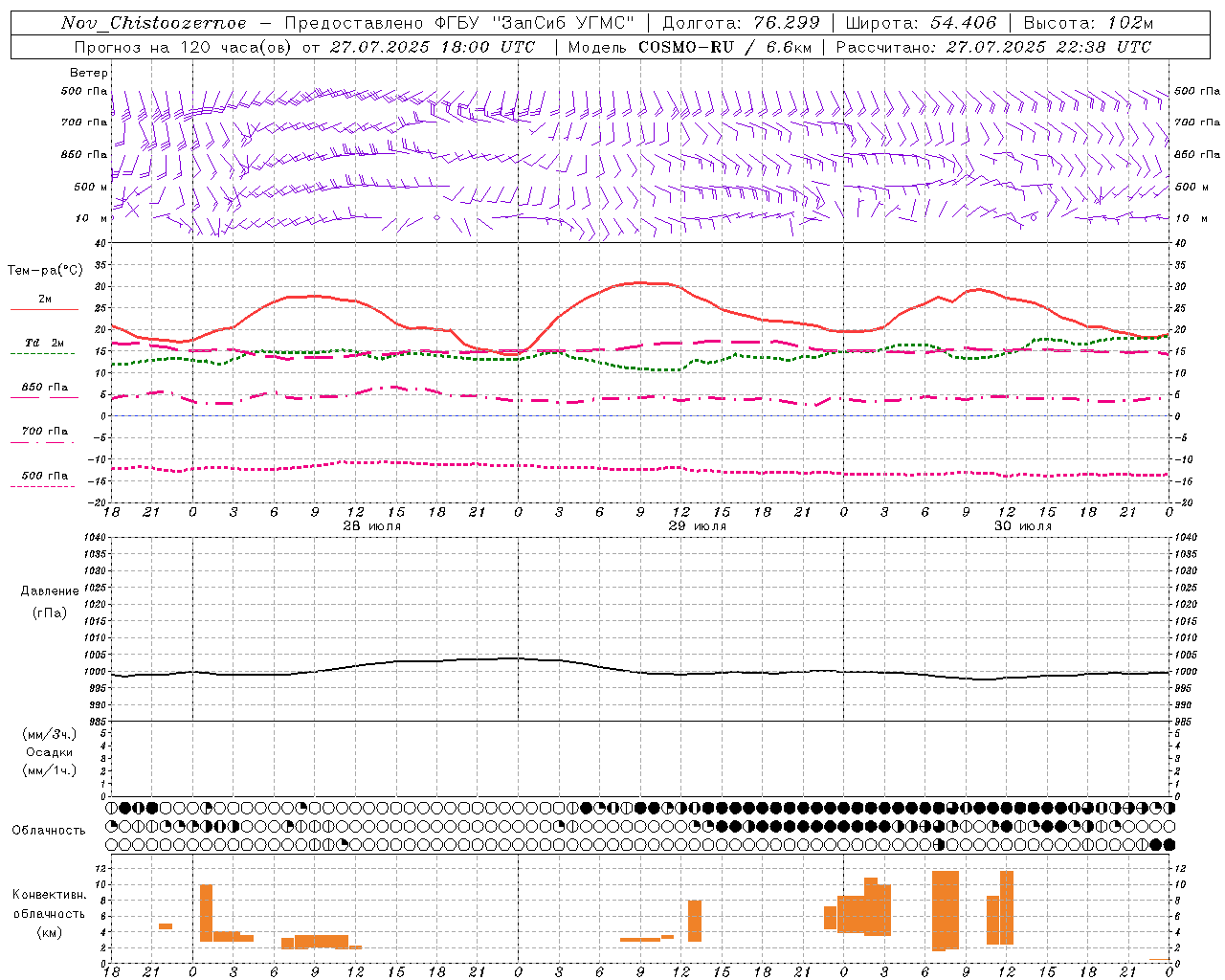This screenshot has height=980, width=1225.
Task: Click the left 1040 pressure axis value
Action: pyautogui.click(x=96, y=538)
